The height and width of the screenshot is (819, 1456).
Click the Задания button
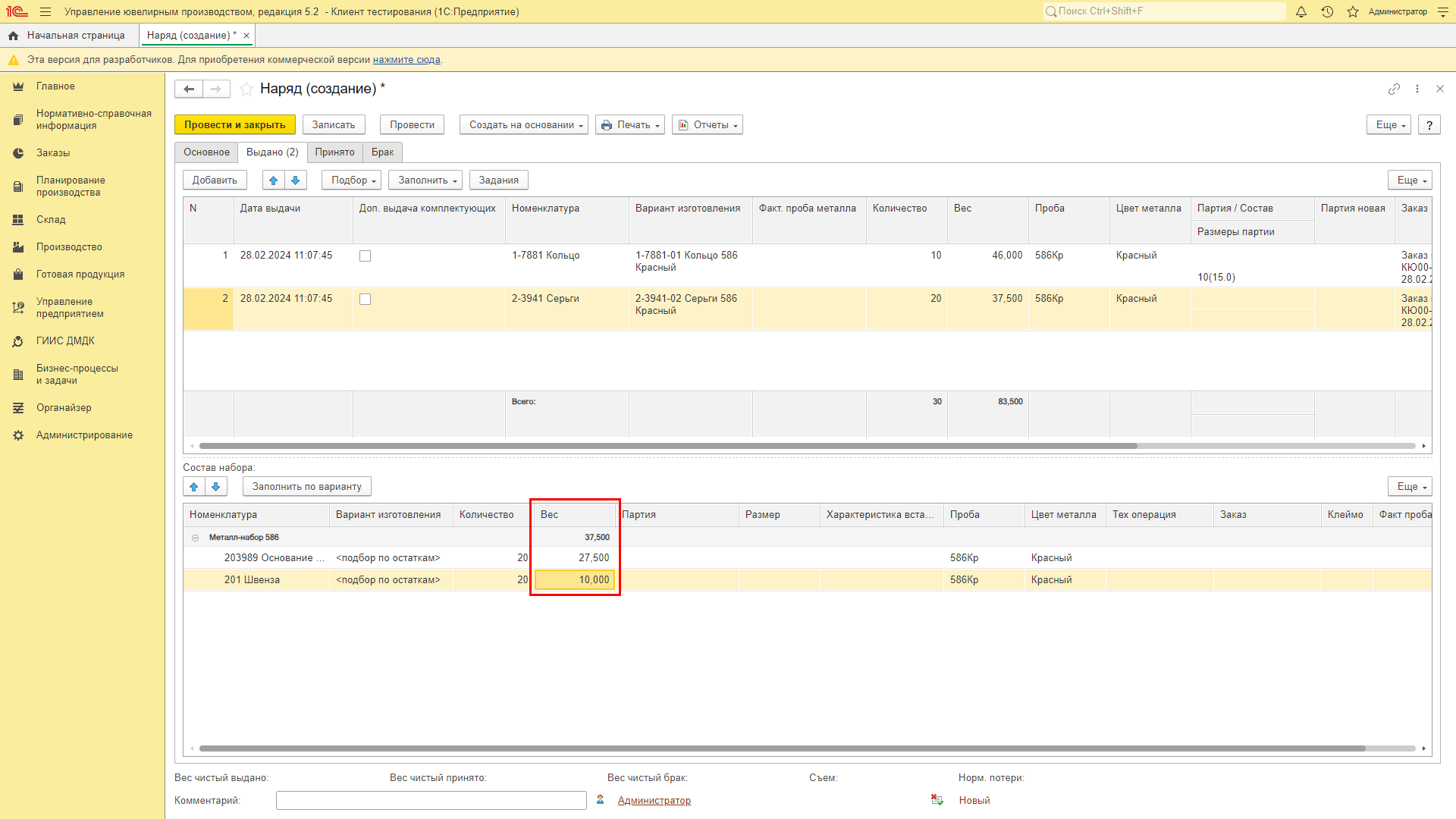point(499,180)
